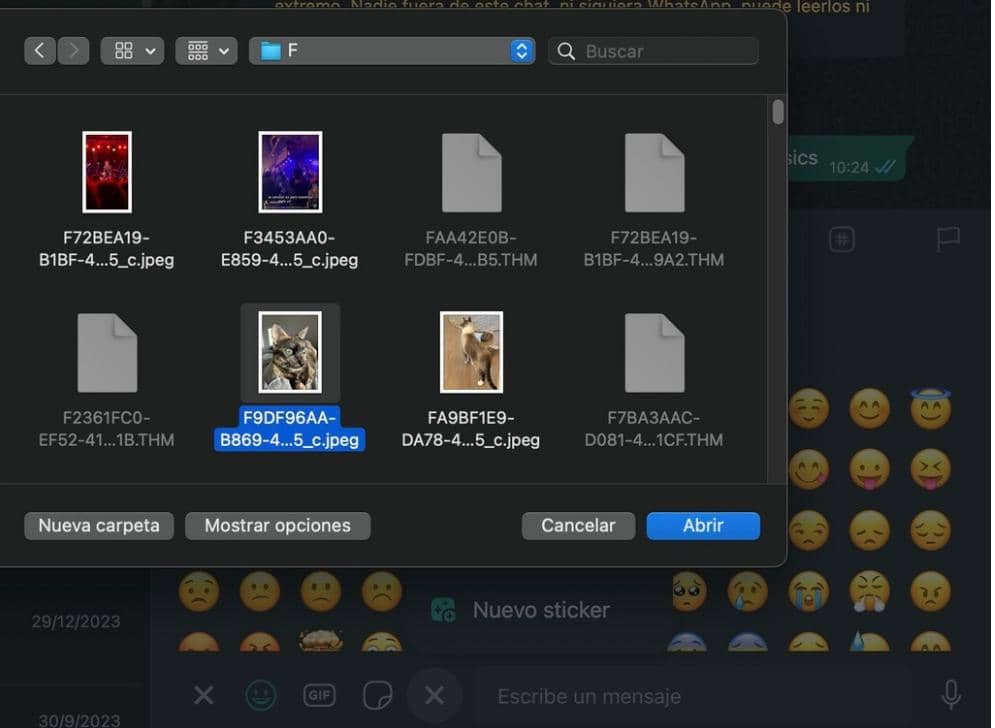Pick the tongue-out emoji with open eyes

869,469
